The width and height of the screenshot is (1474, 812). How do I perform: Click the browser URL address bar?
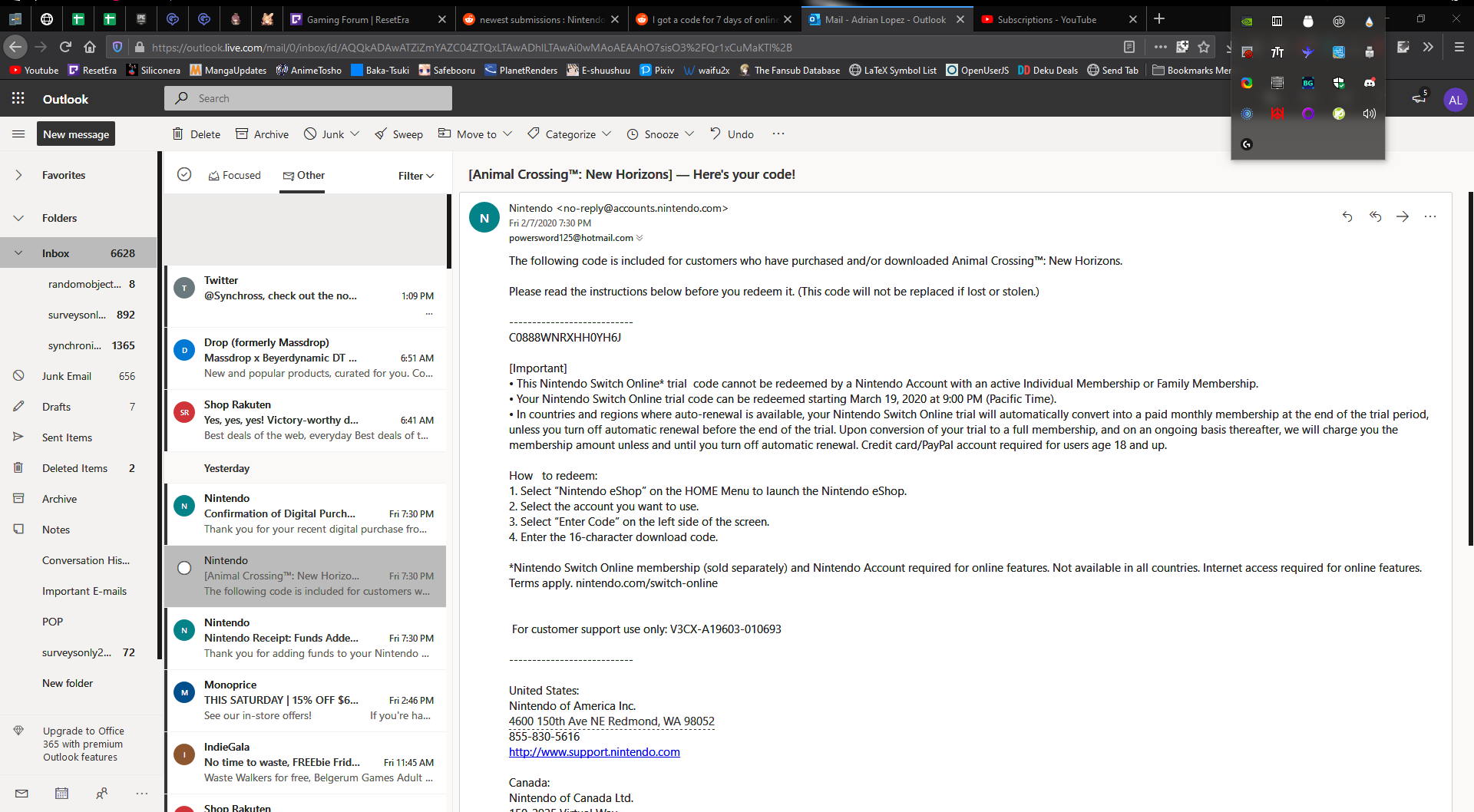(x=630, y=47)
